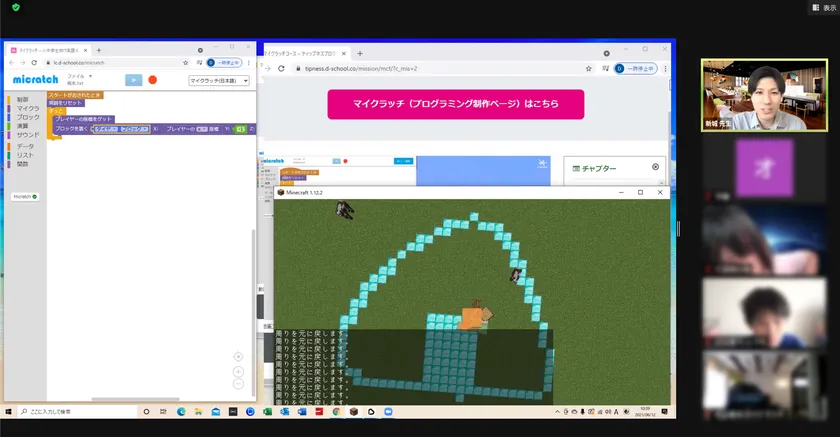Select the 制御 block category

23,100
